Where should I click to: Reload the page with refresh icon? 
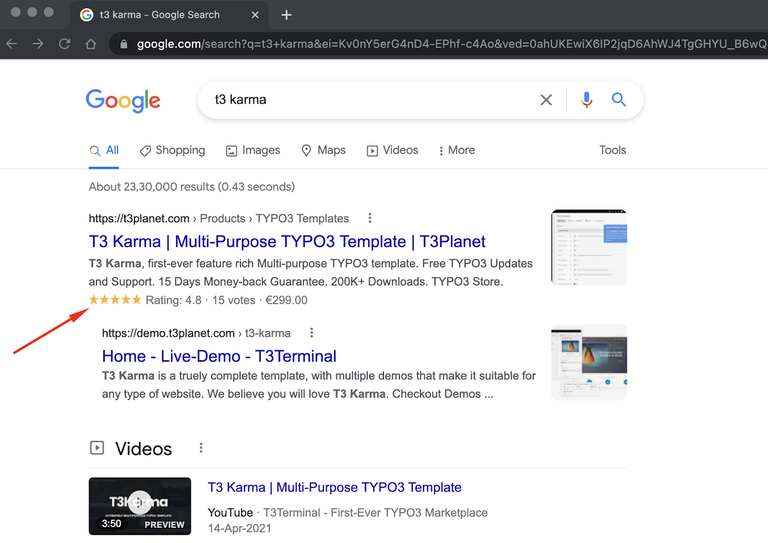[x=64, y=44]
